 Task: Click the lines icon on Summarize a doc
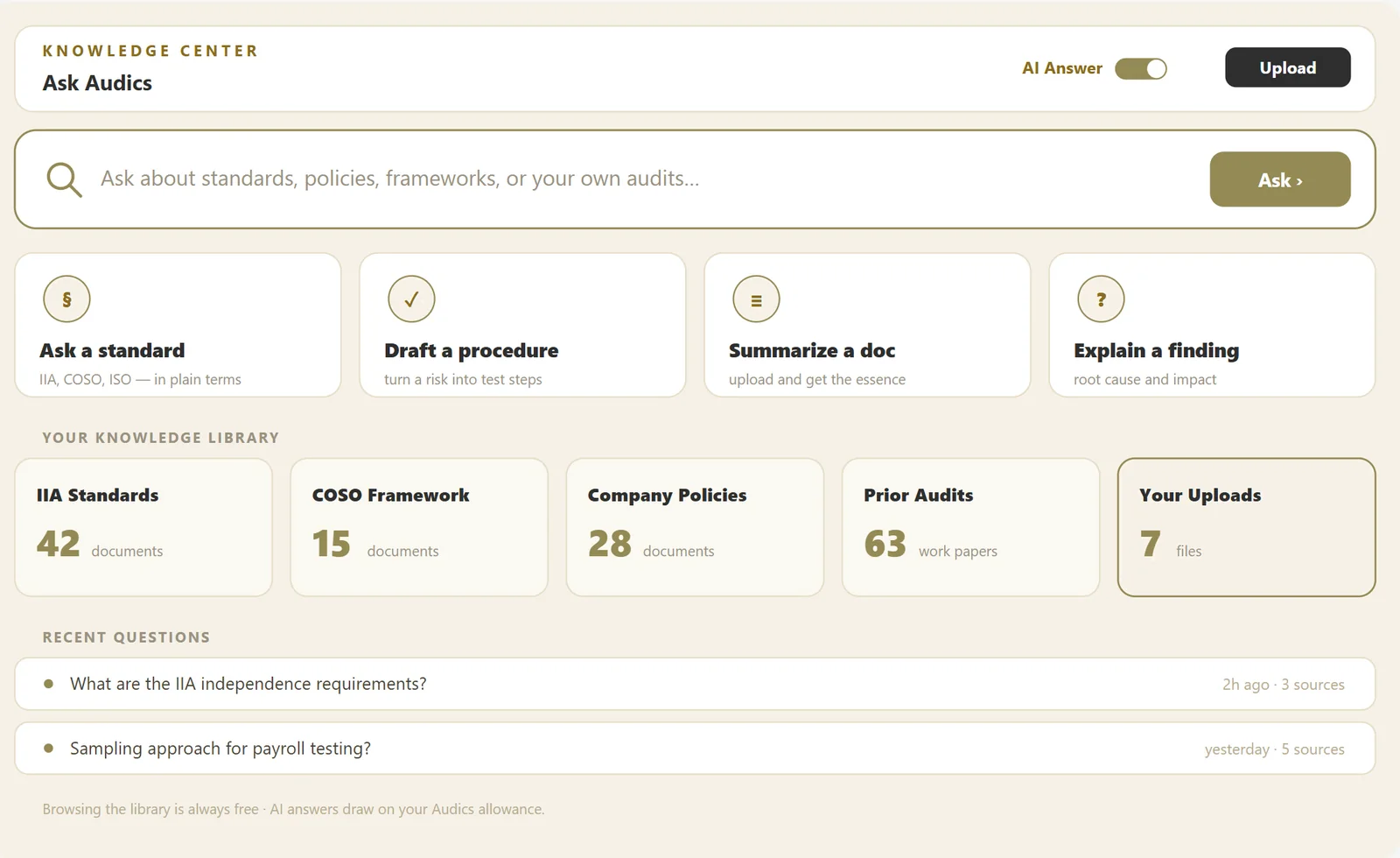coord(756,299)
